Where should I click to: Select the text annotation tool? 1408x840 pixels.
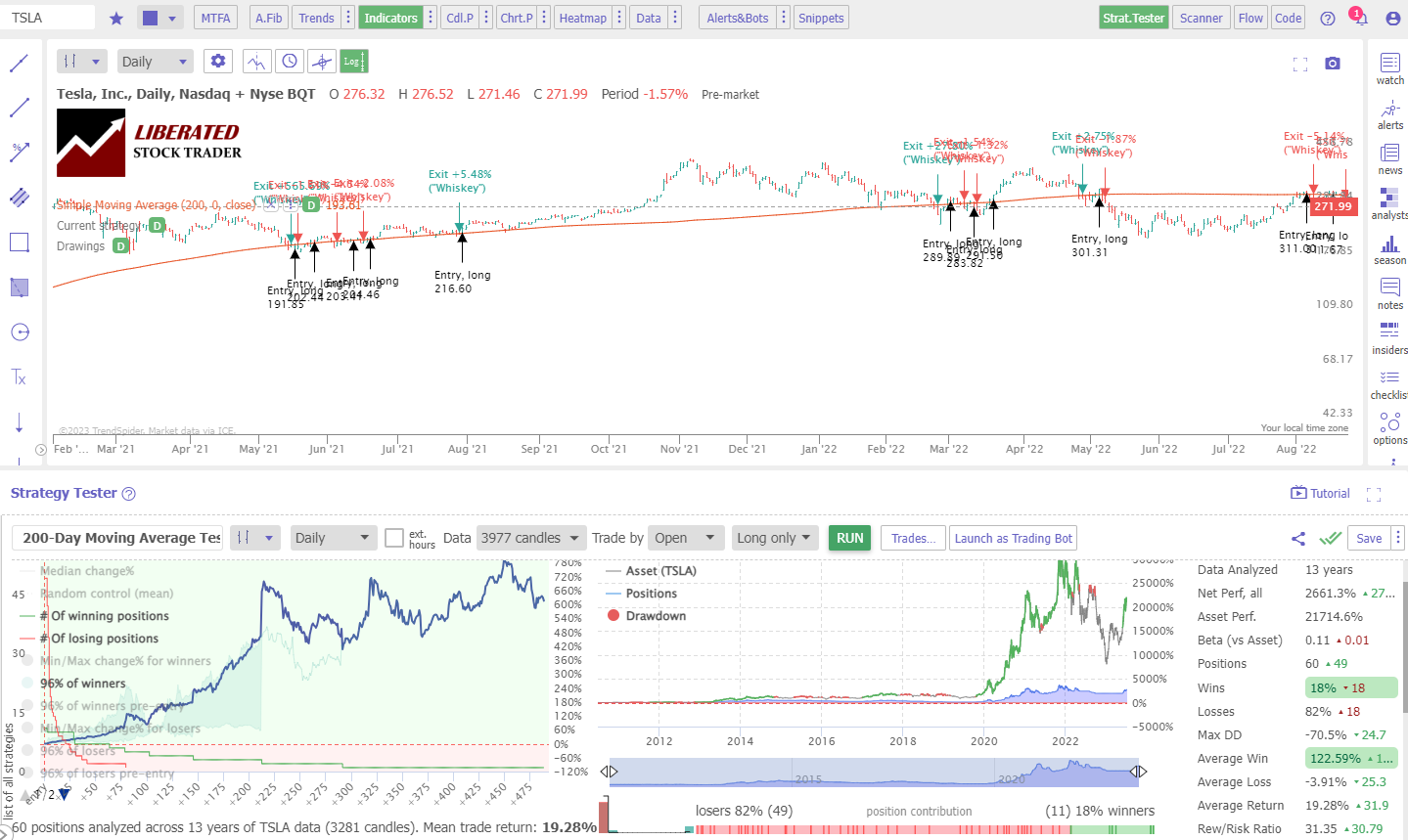click(20, 377)
